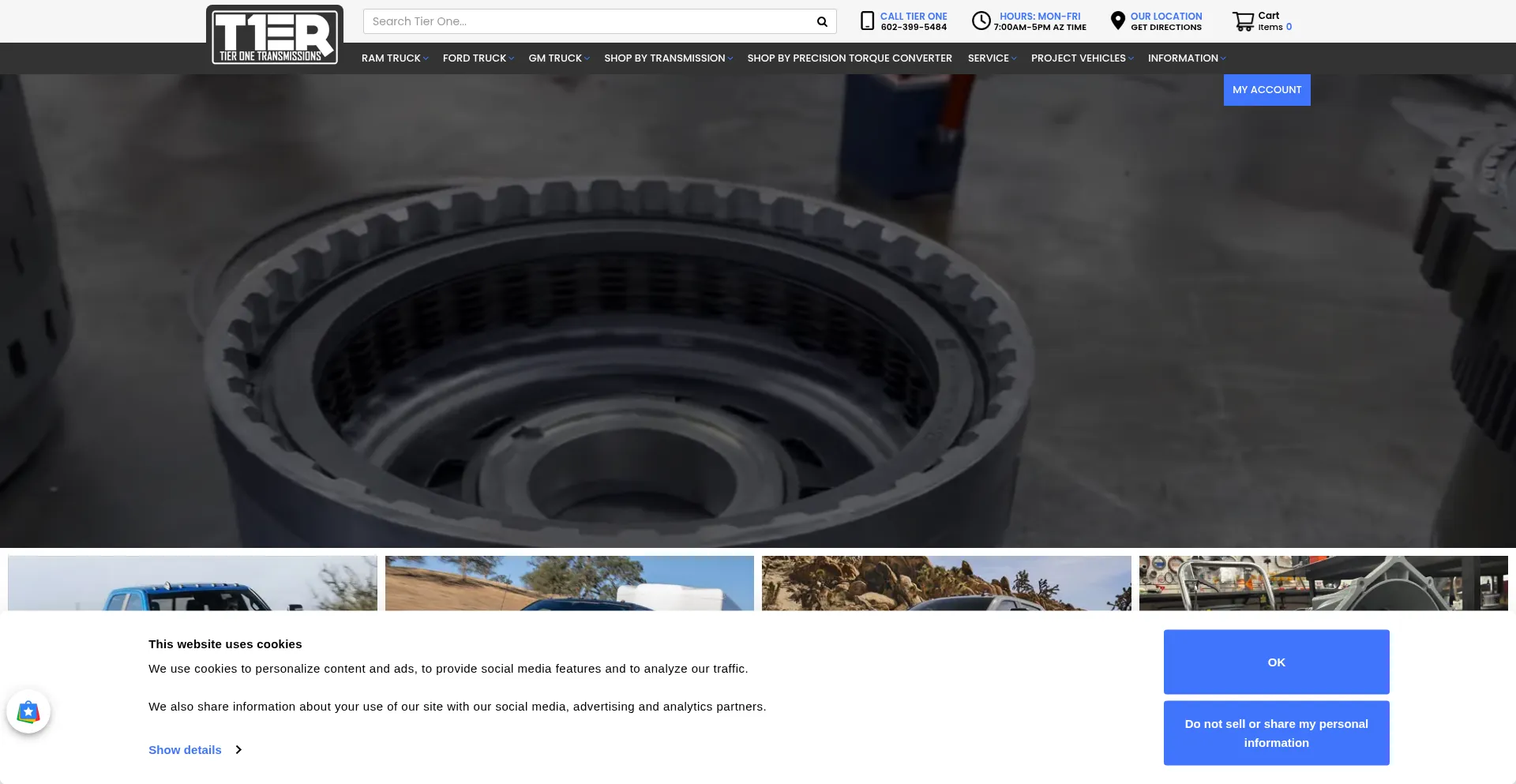The width and height of the screenshot is (1516, 784).
Task: Click the round shopping bag badge icon
Action: point(28,711)
